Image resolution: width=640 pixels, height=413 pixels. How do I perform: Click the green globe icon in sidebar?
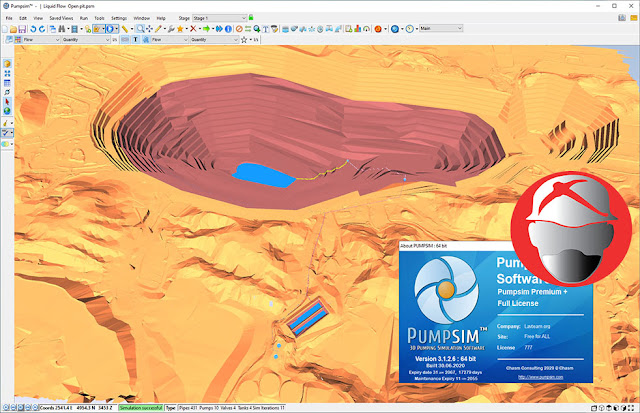click(7, 111)
